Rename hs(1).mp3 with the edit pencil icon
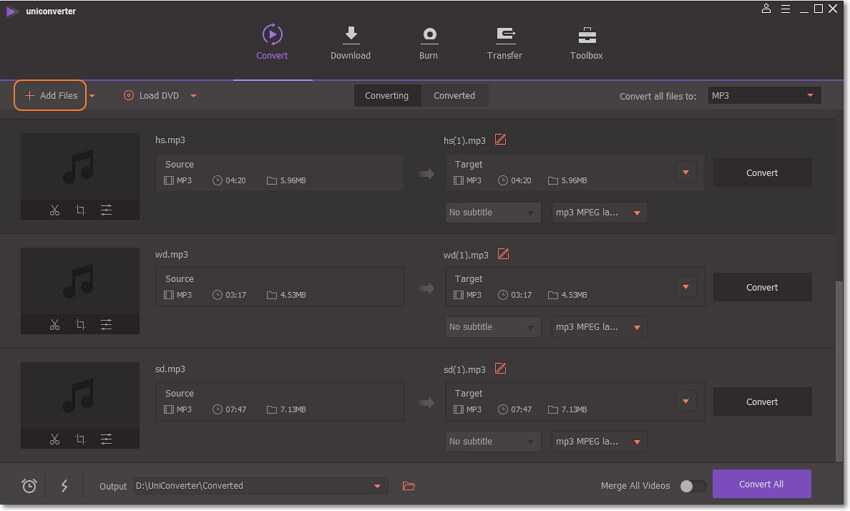 500,140
